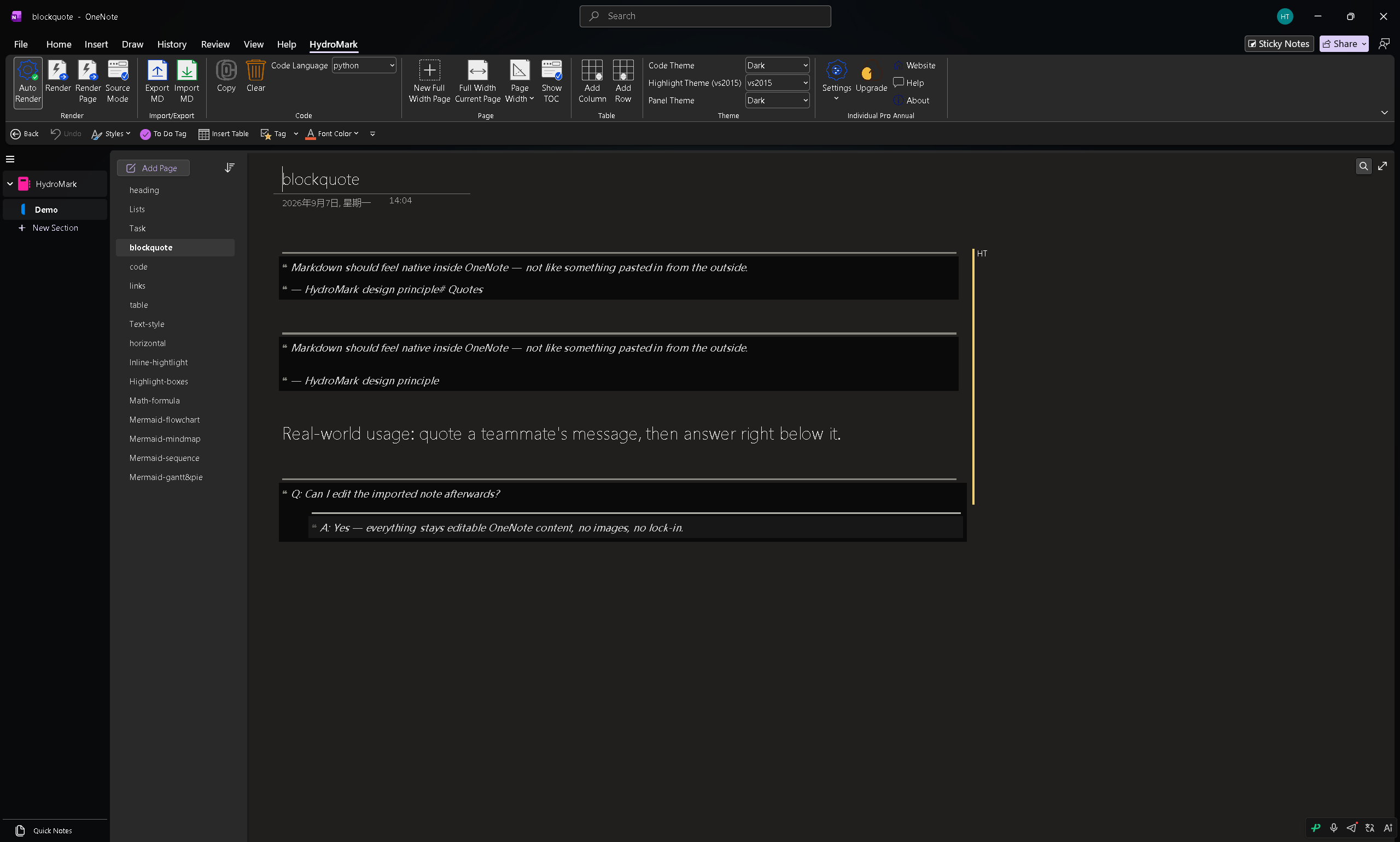Collapse the ribbon with chevron

point(1384,112)
